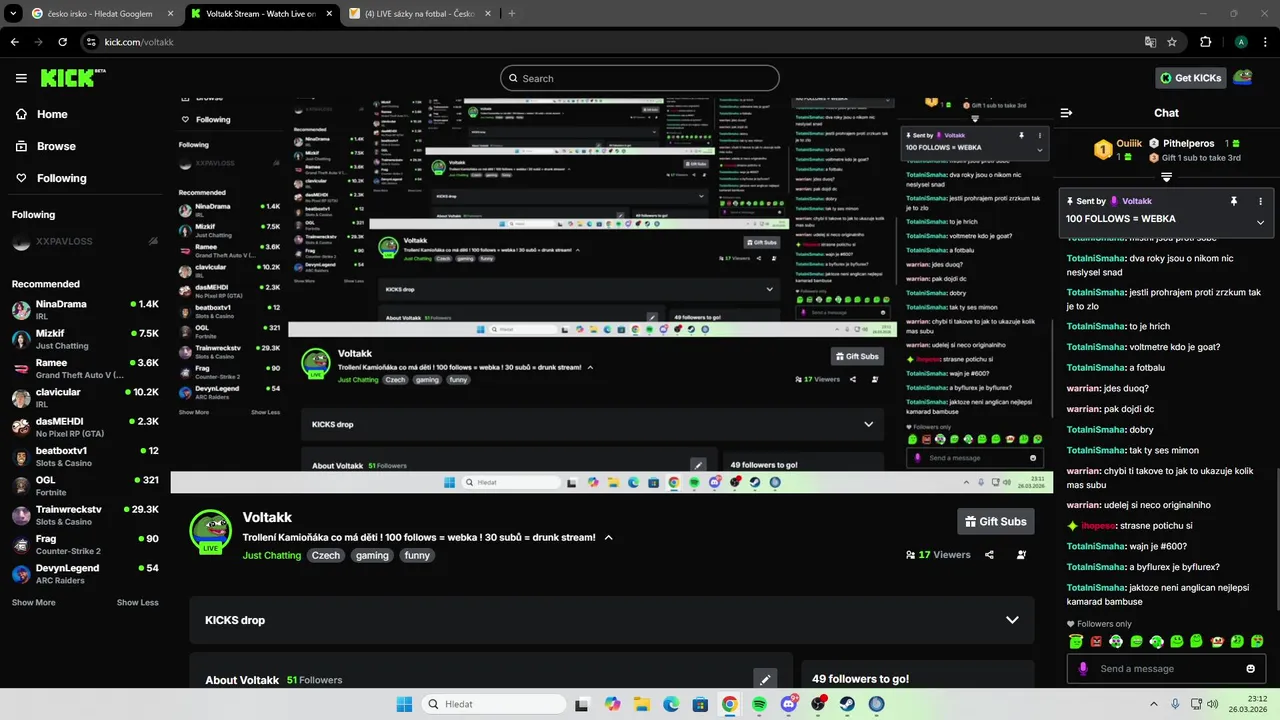Click username ihopess in chat
The image size is (1280, 720).
coord(1100,525)
